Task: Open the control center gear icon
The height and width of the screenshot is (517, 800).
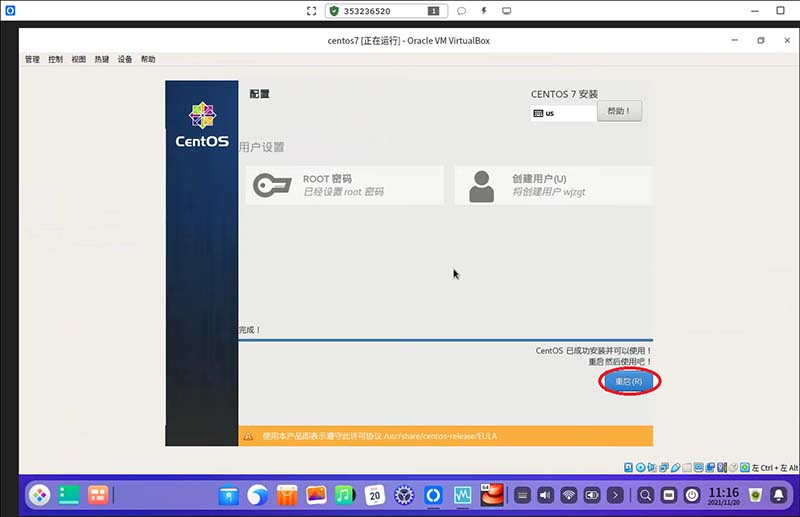Action: pyautogui.click(x=404, y=495)
